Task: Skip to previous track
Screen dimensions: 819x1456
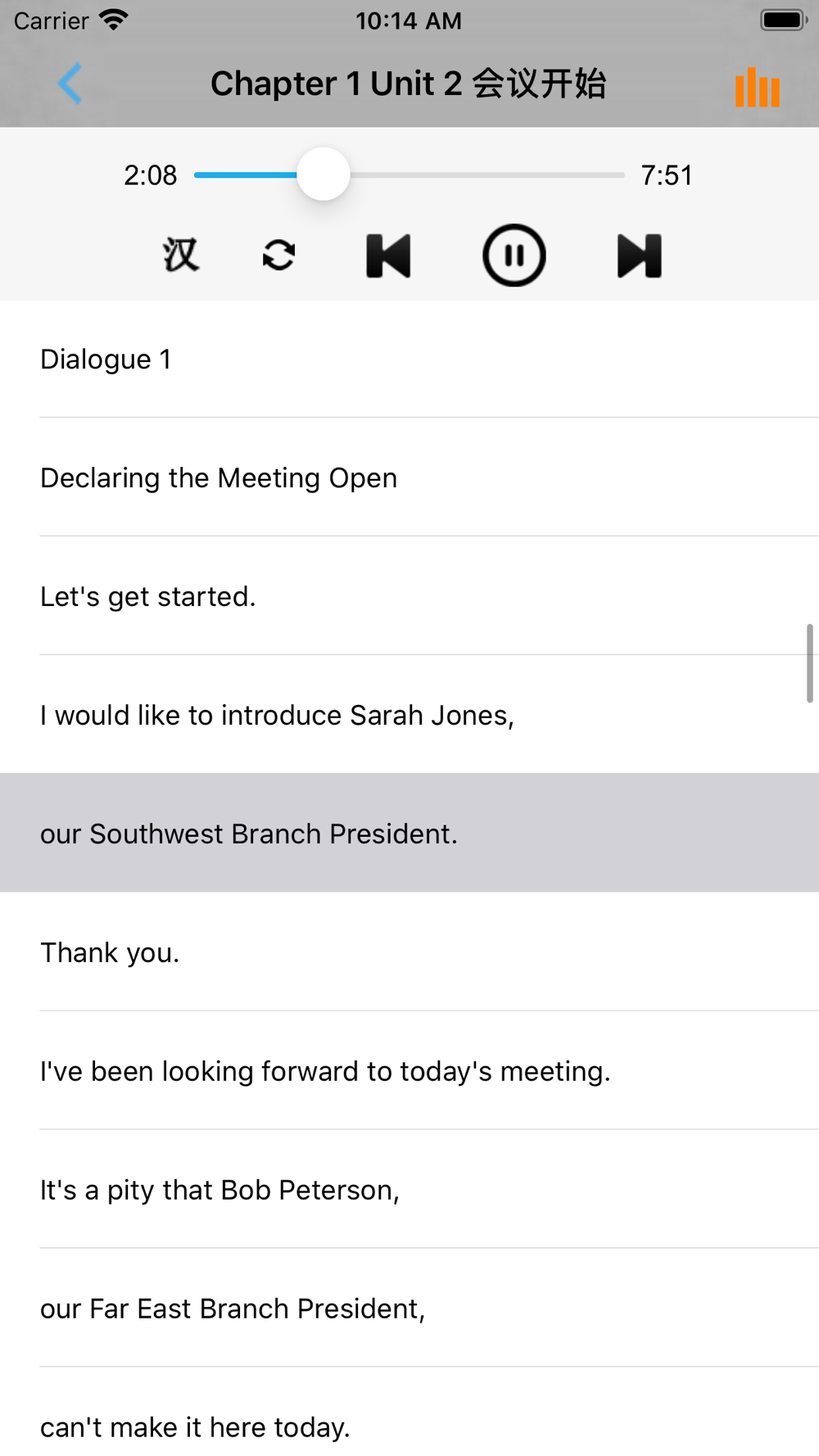Action: (x=388, y=255)
